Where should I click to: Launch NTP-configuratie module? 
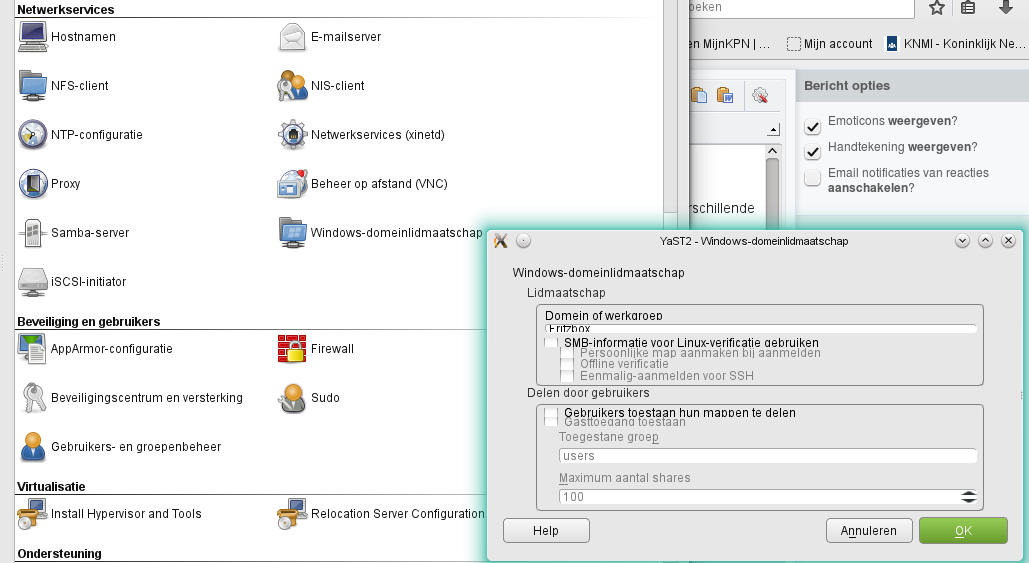80,135
